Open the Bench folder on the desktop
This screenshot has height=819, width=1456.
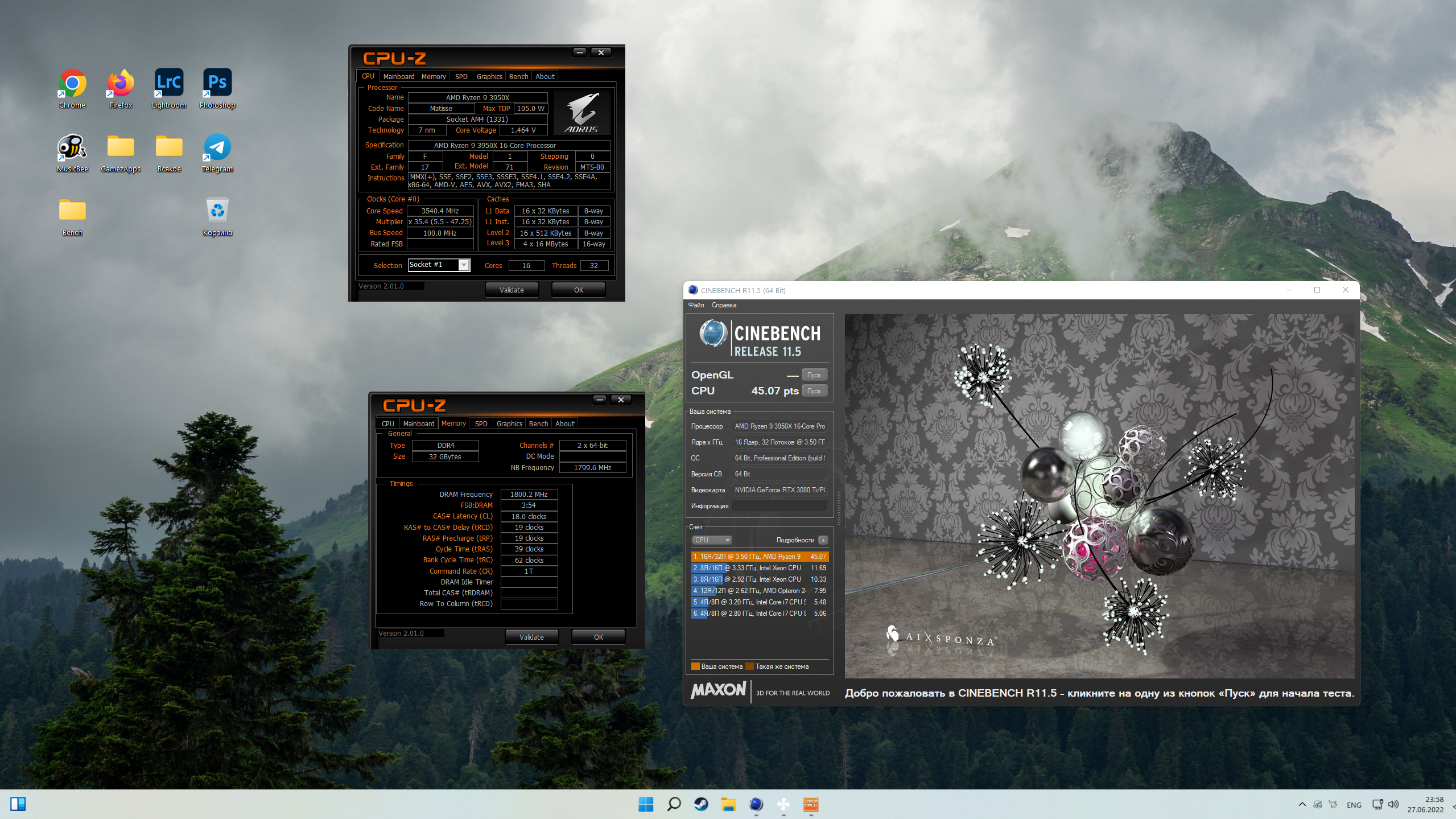pos(72,216)
